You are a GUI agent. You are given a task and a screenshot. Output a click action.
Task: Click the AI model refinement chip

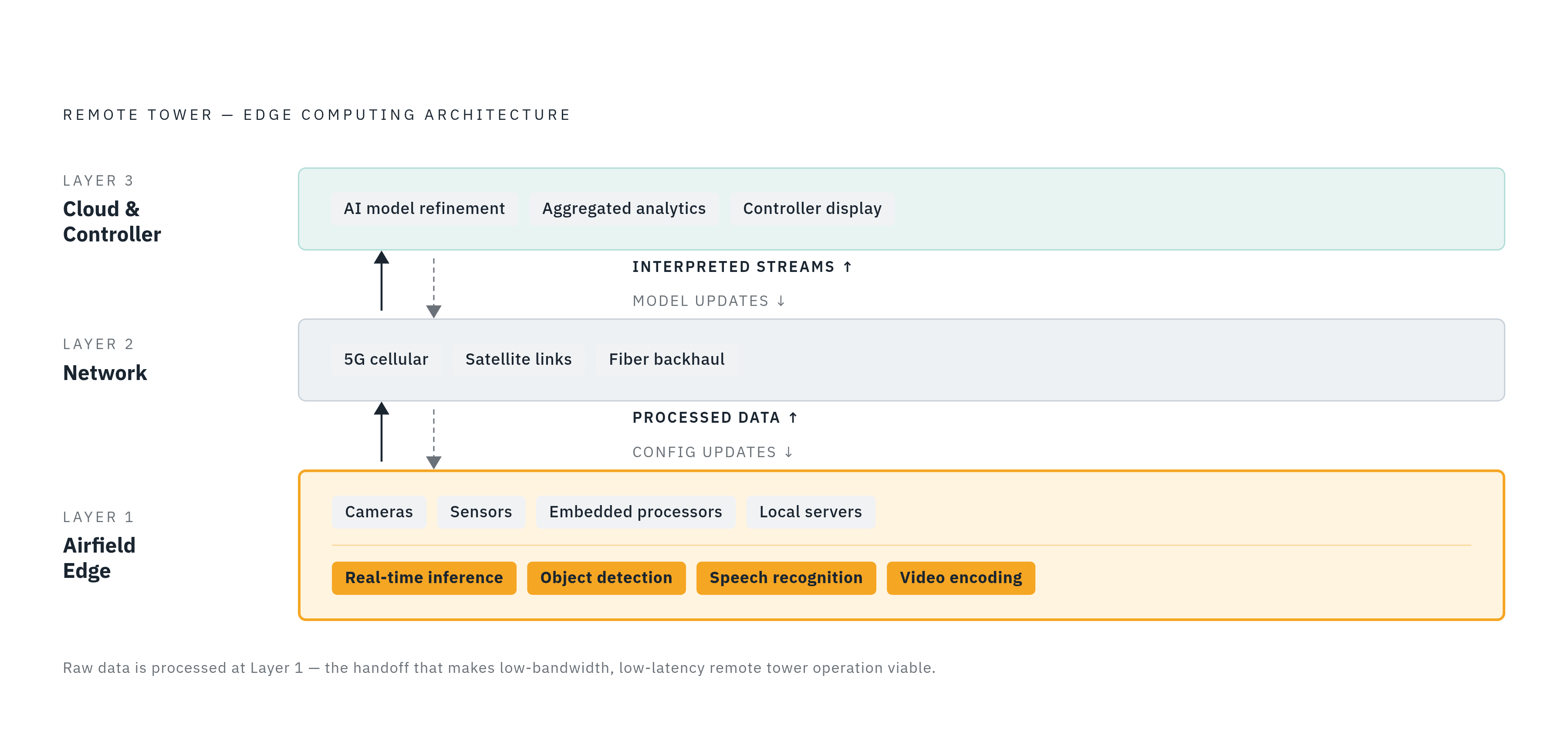(x=424, y=209)
